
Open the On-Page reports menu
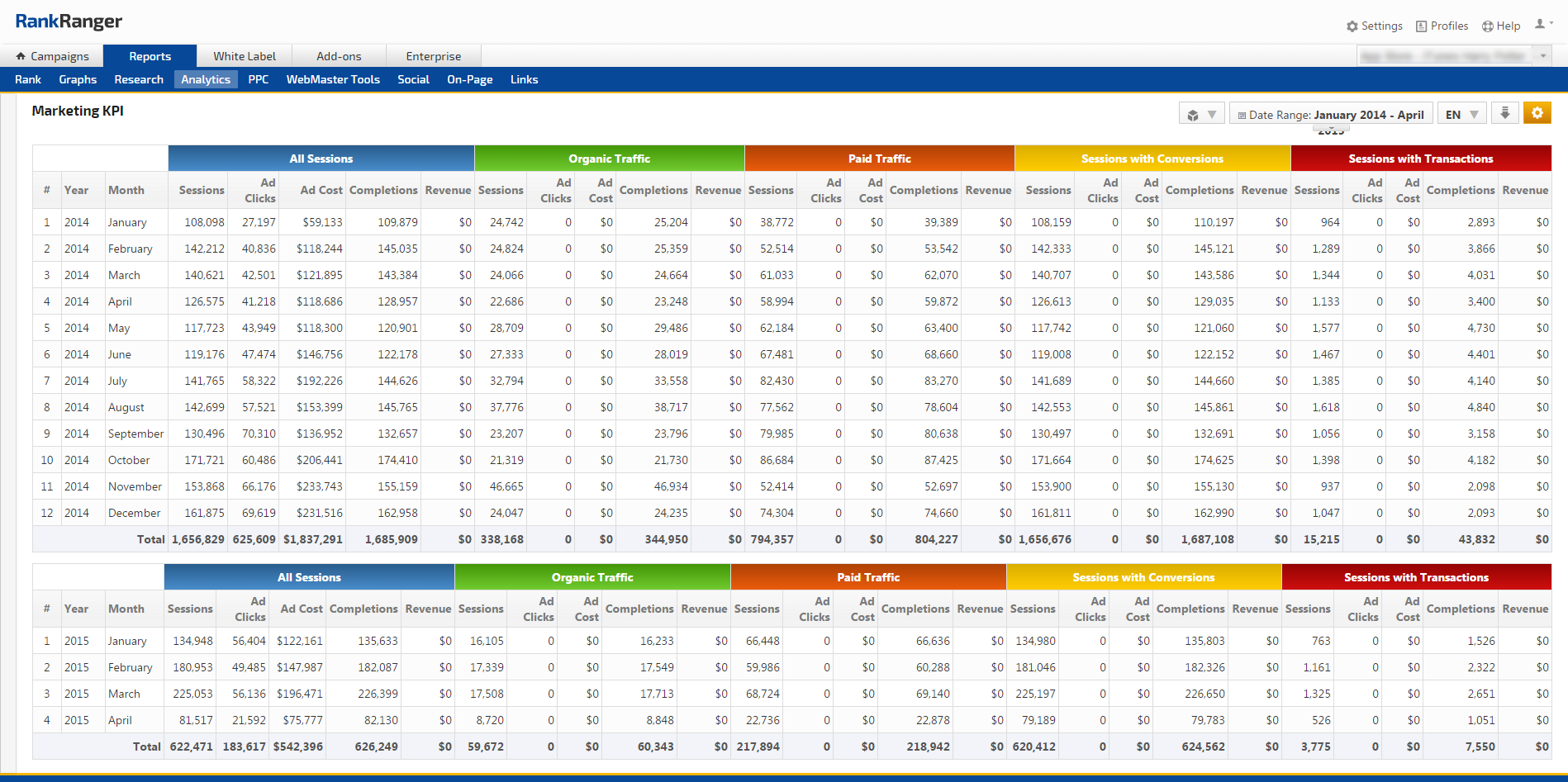pyautogui.click(x=469, y=79)
